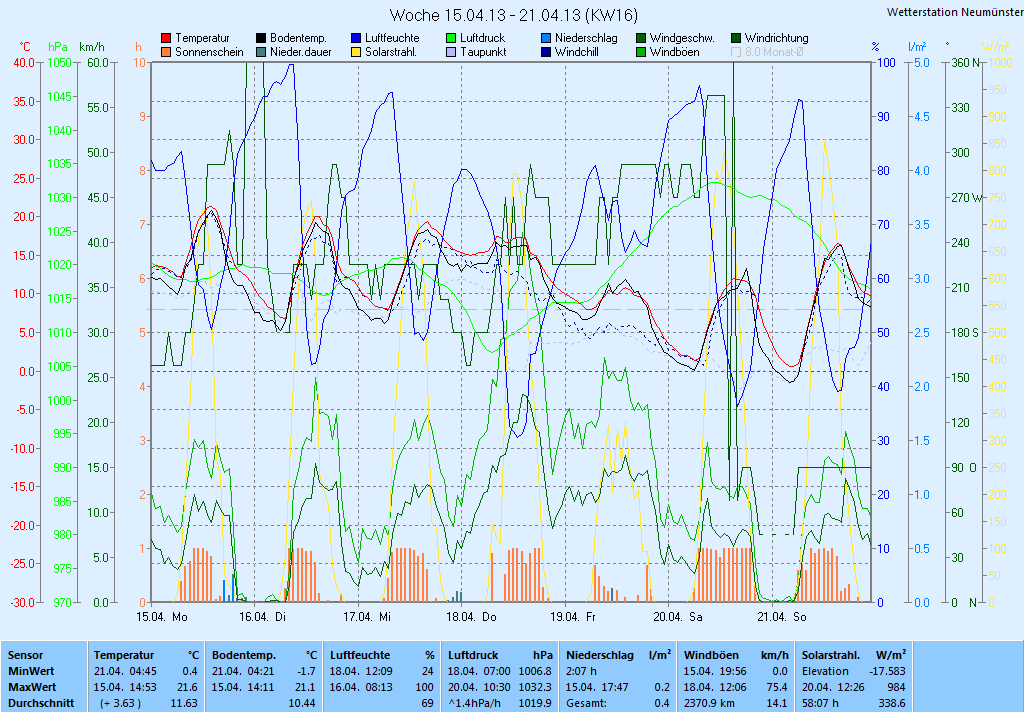Enable the 8.0 Monat-Ø checkbox
The width and height of the screenshot is (1024, 712).
(x=736, y=52)
